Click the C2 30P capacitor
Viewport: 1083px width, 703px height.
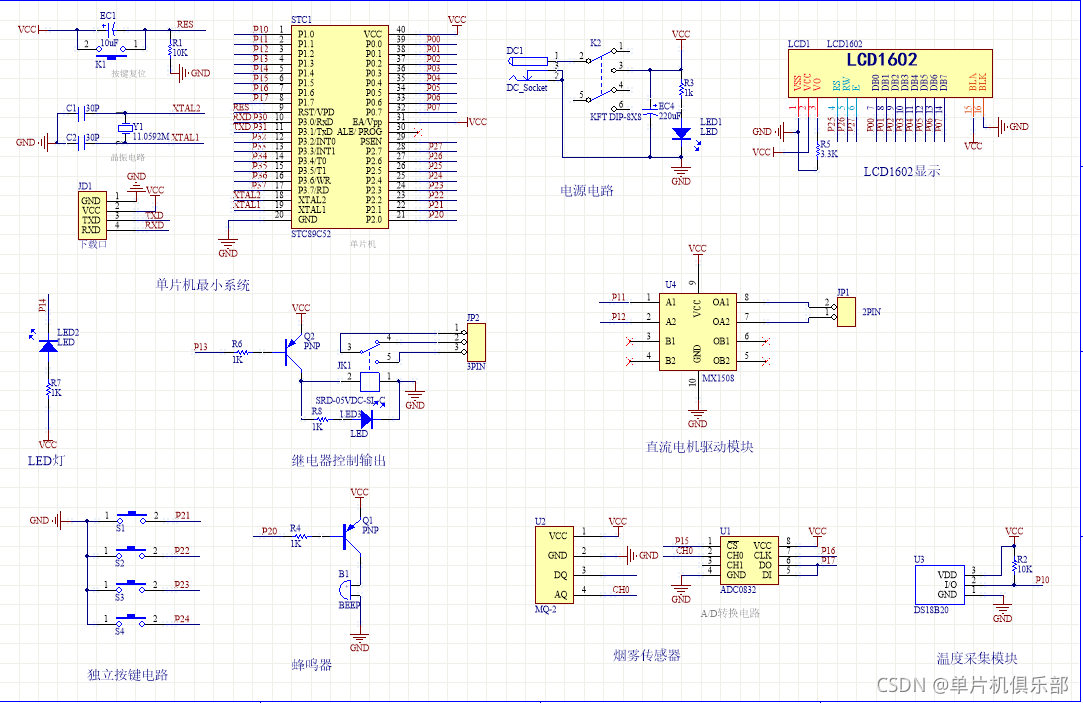[x=84, y=141]
